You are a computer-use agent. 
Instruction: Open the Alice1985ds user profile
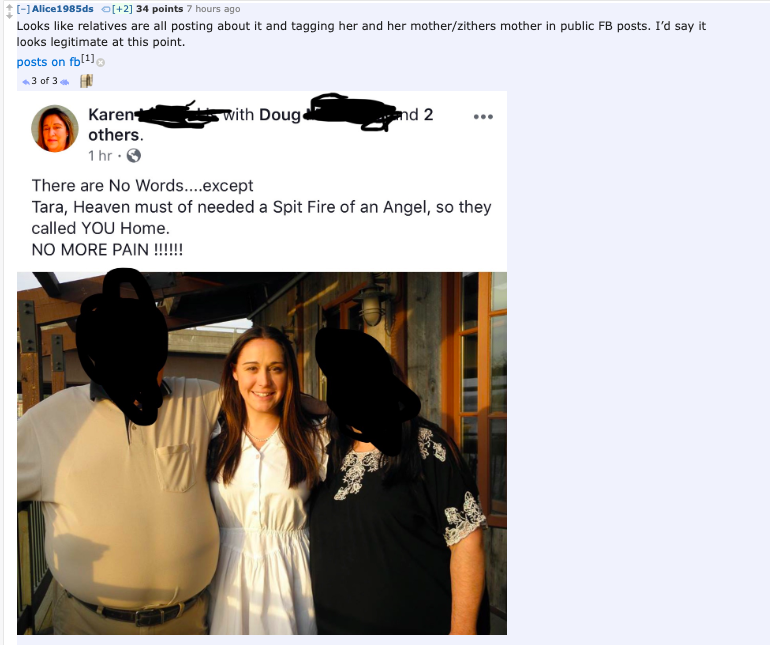[62, 9]
